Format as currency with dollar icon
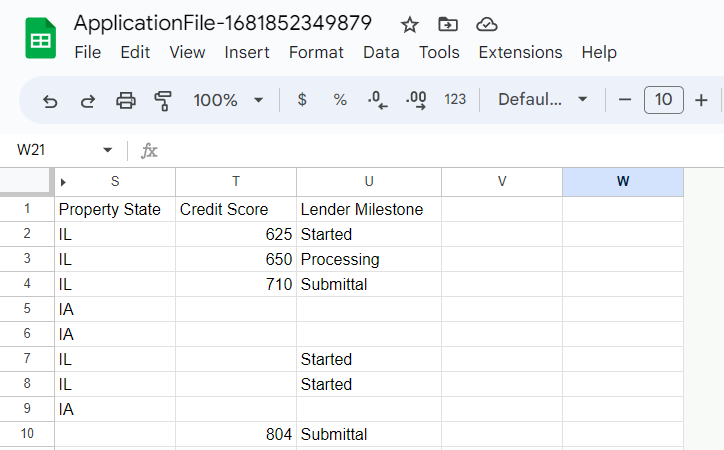 pyautogui.click(x=302, y=100)
